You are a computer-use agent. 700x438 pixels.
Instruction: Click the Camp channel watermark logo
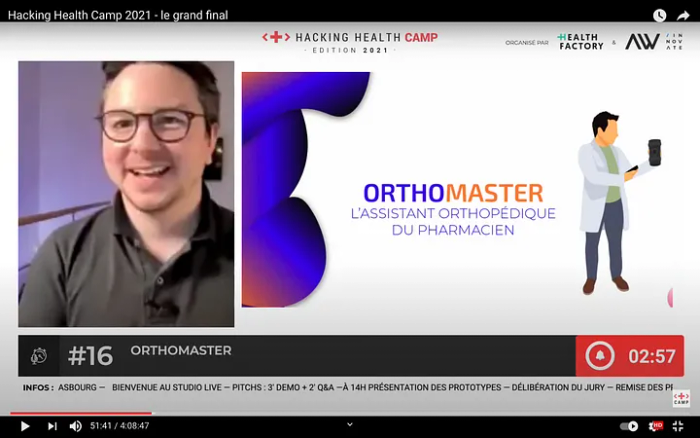[x=681, y=398]
